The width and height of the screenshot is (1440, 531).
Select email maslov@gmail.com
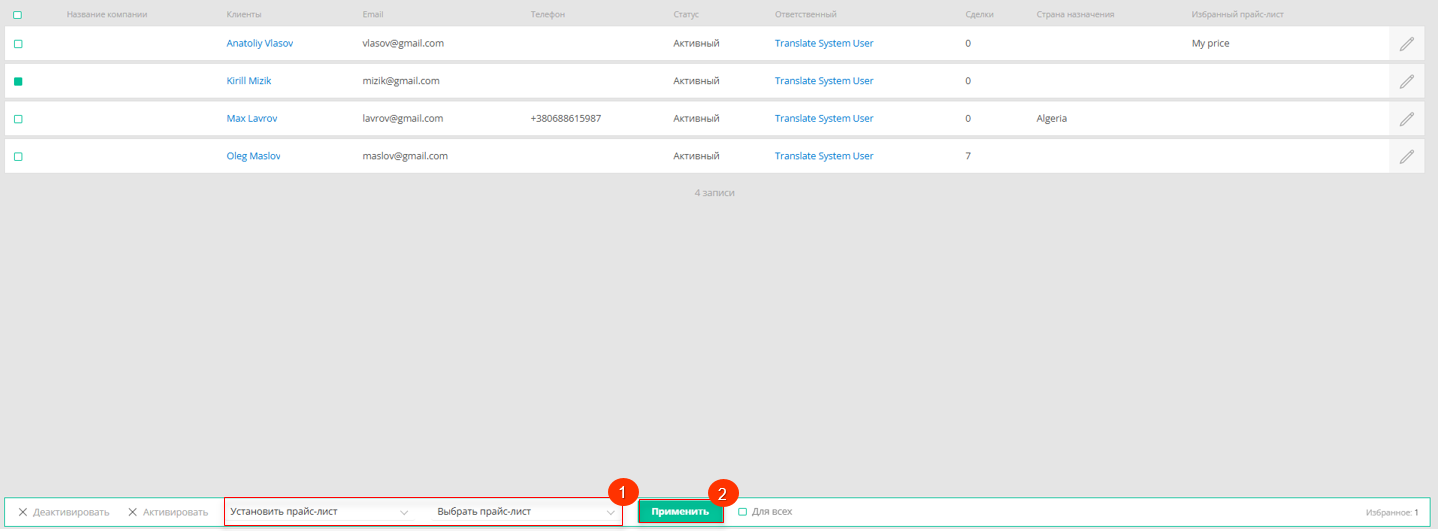[405, 157]
